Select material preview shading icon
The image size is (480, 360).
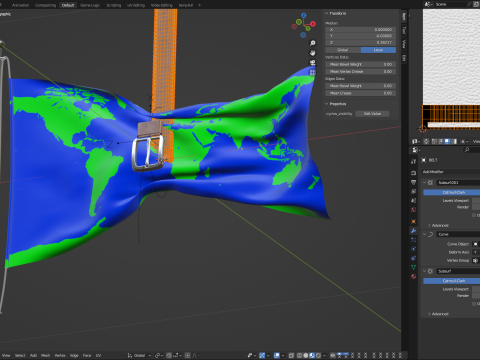[x=312, y=355]
